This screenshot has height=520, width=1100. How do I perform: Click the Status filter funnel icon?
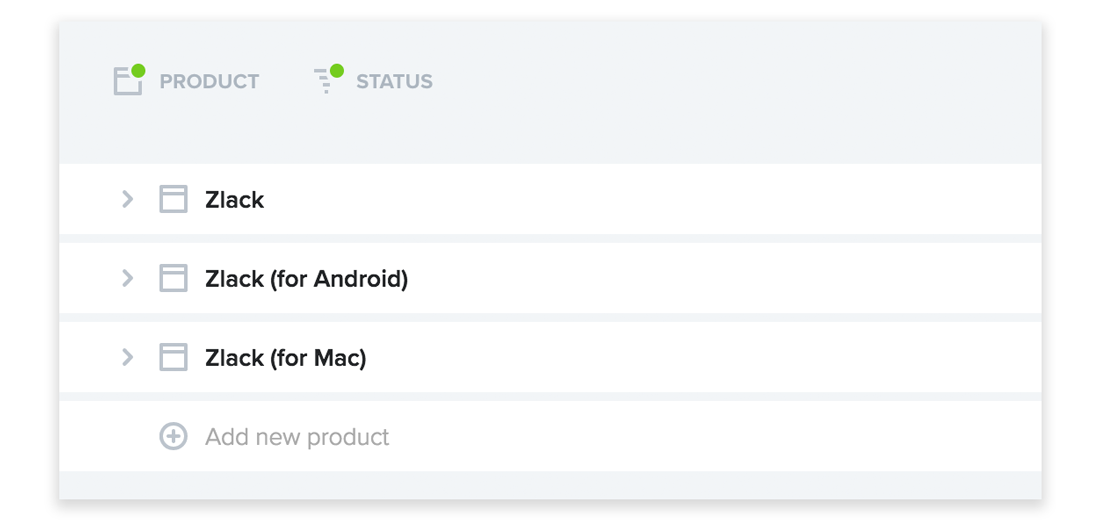(x=325, y=81)
